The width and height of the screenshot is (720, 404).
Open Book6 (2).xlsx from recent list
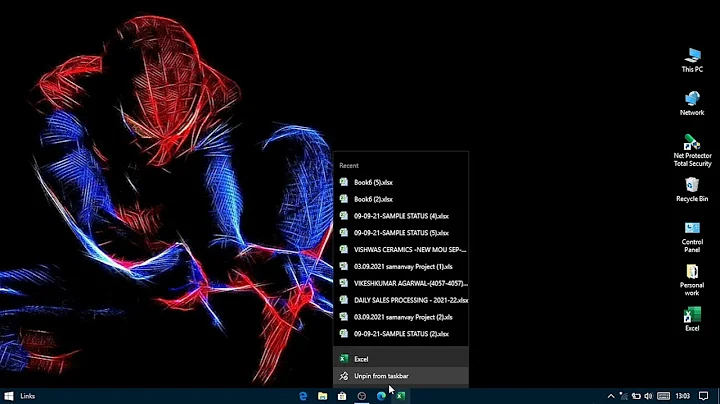tap(400, 199)
